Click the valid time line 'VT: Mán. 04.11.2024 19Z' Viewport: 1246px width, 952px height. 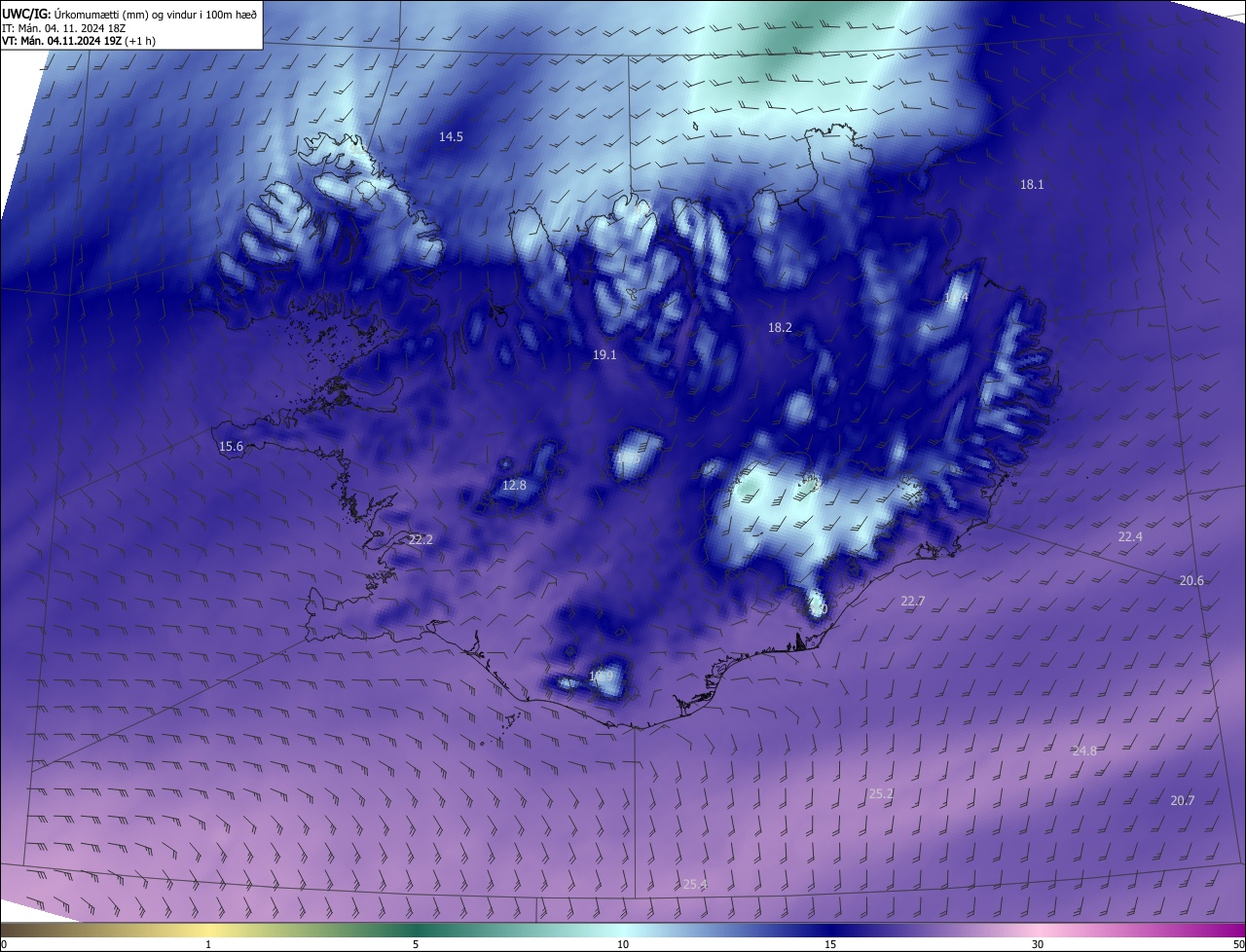(x=60, y=41)
